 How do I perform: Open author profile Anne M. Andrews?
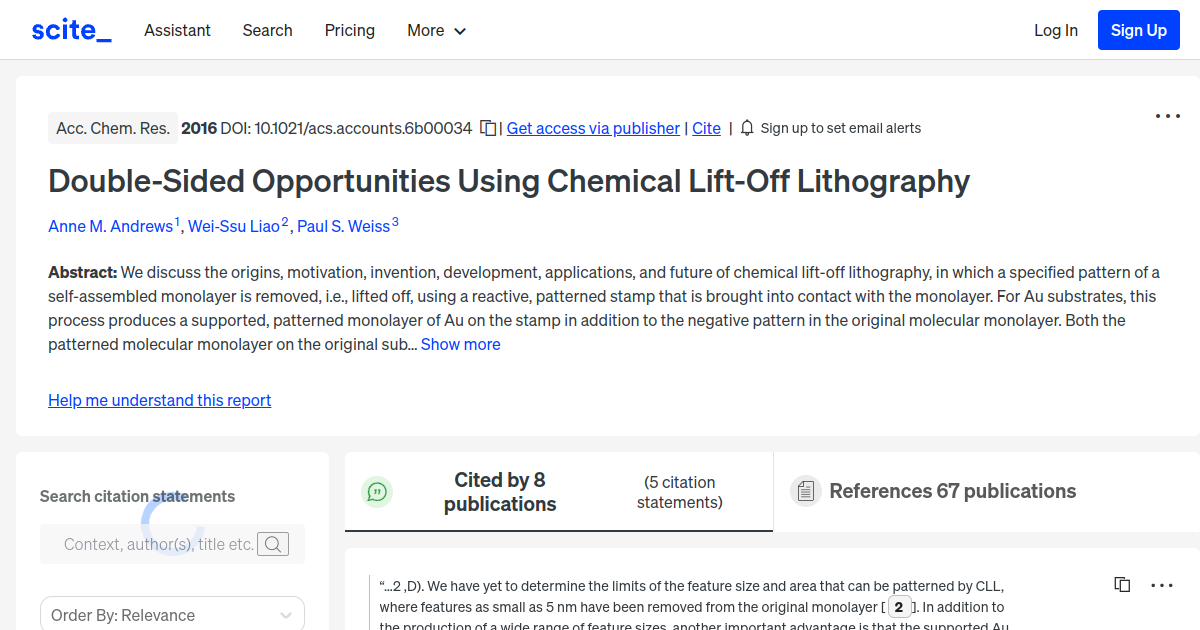(x=111, y=226)
